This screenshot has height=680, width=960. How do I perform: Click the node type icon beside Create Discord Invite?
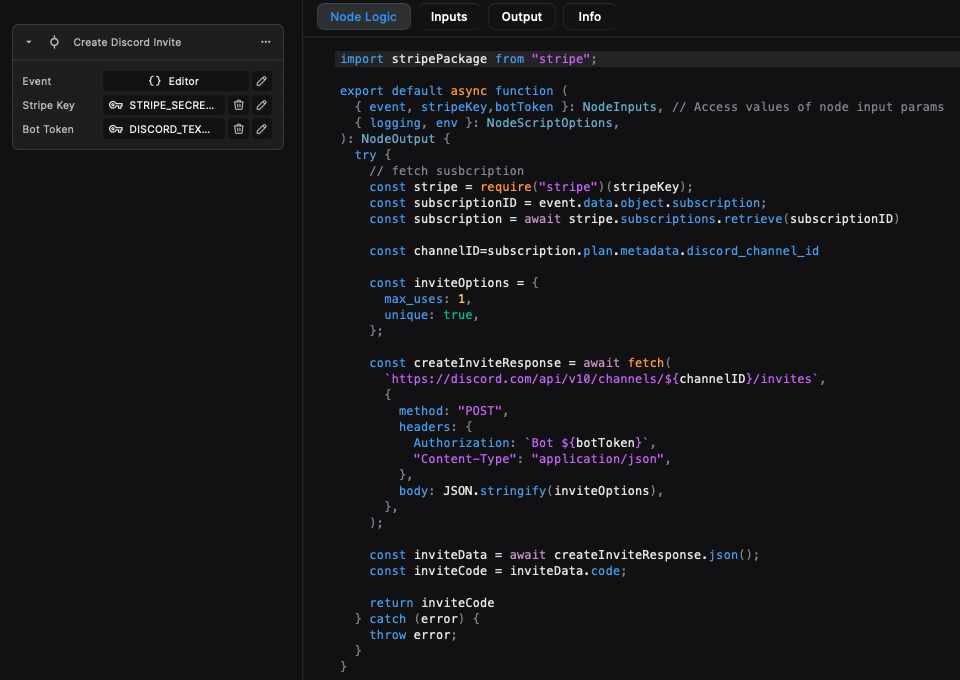tap(54, 43)
